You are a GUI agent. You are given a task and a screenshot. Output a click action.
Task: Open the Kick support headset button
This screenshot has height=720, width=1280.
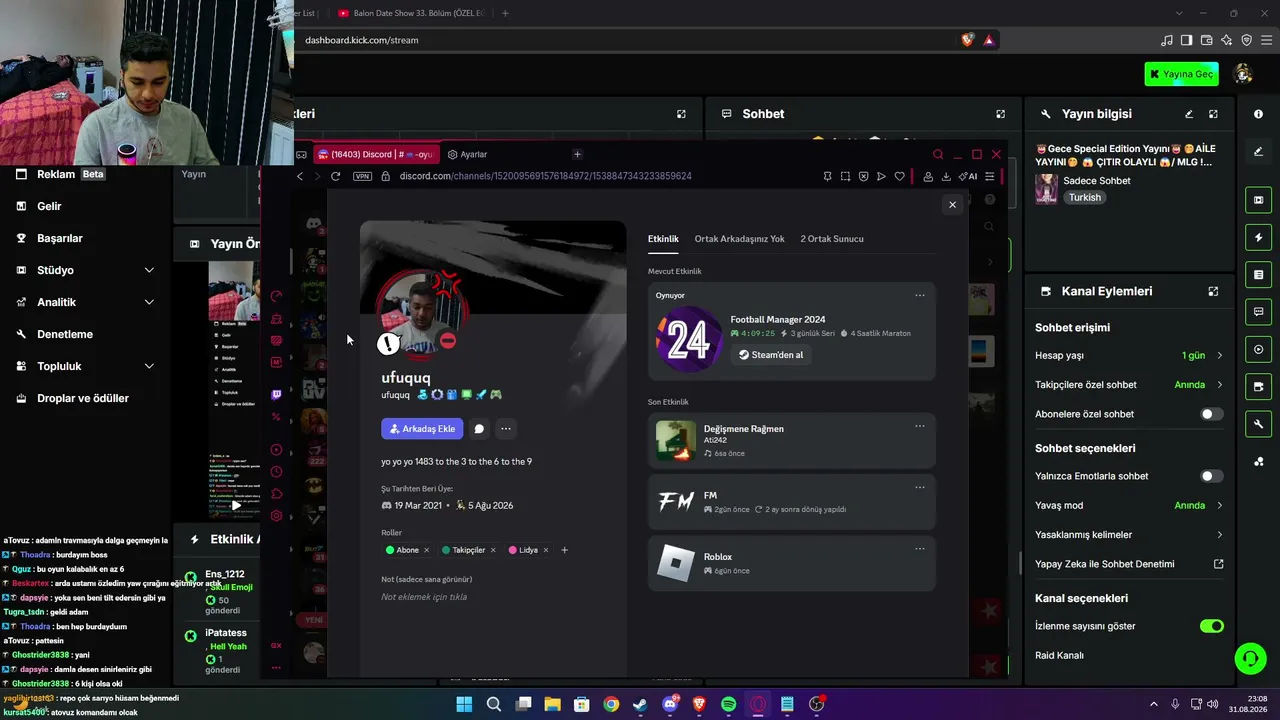coord(1250,658)
